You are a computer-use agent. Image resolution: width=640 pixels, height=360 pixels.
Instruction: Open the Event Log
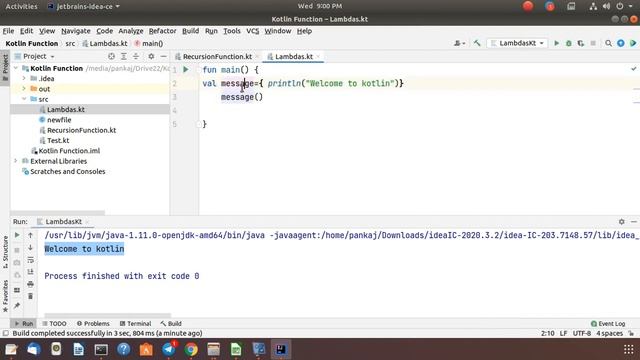608,323
